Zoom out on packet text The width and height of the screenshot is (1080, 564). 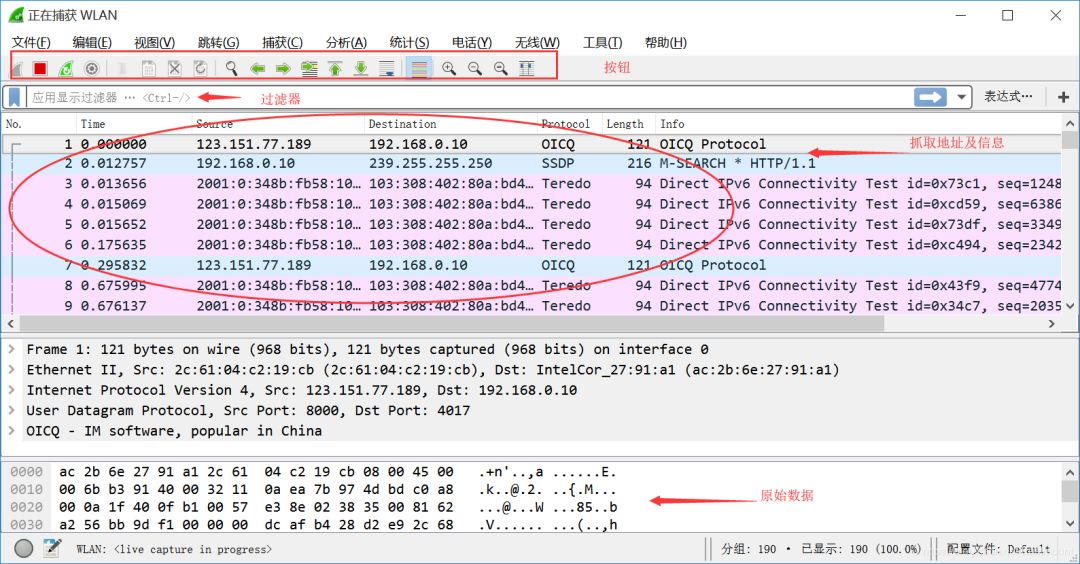pyautogui.click(x=475, y=68)
